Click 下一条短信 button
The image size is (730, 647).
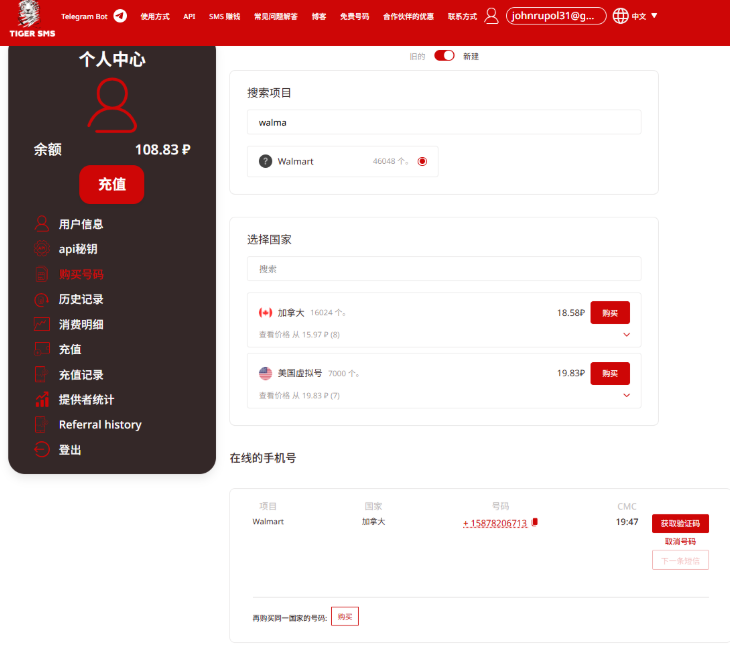tap(680, 560)
